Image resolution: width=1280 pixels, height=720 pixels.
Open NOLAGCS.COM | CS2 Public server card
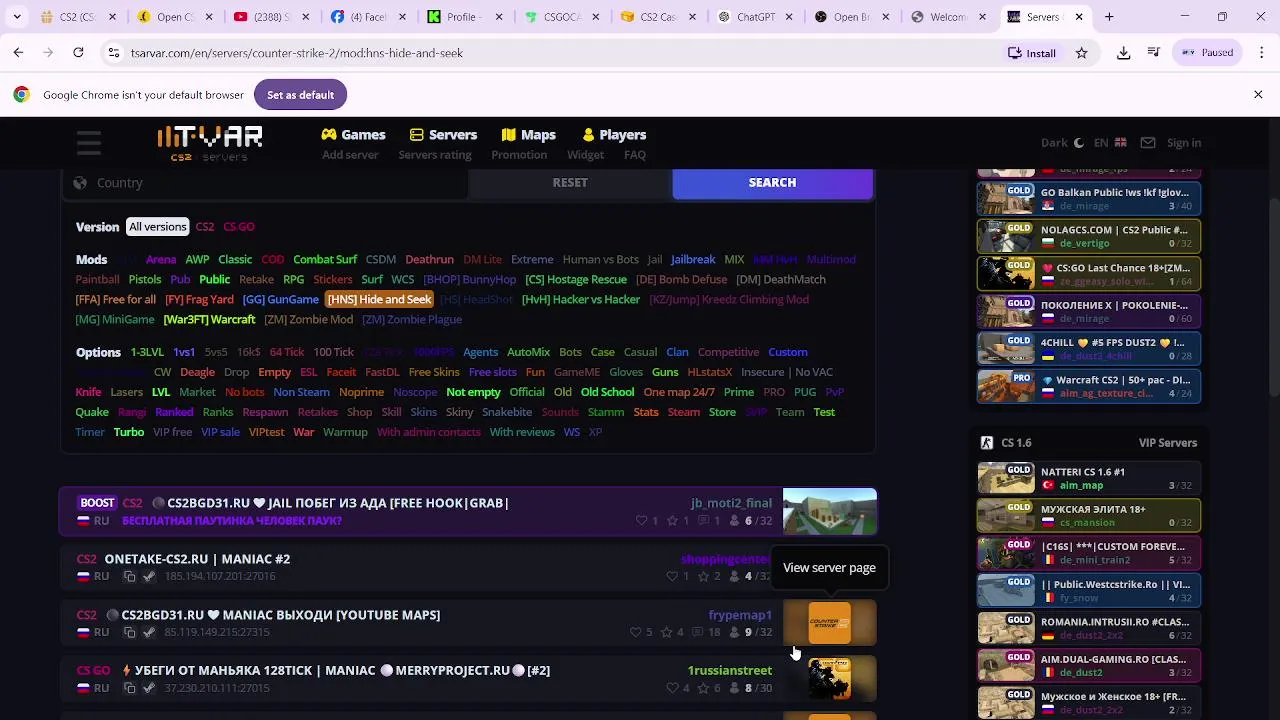click(x=1089, y=236)
